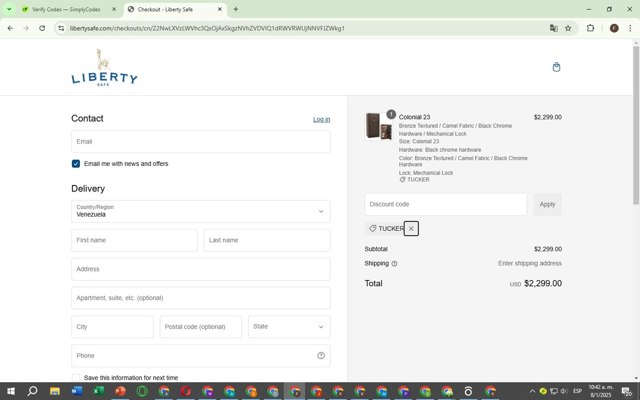
Task: Open the browser extensions puzzle icon
Action: [590, 28]
